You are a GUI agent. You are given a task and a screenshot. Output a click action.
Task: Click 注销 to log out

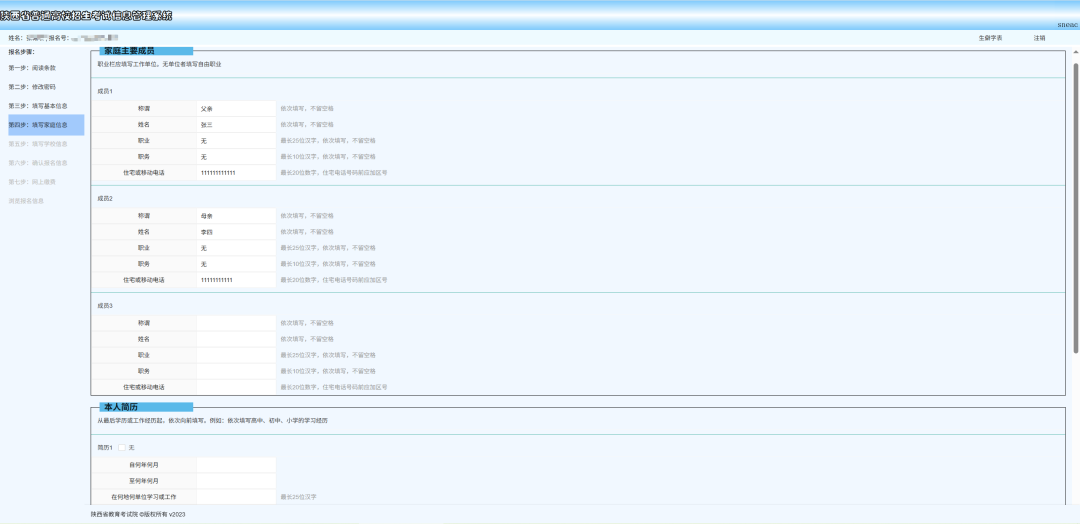[x=1039, y=38]
